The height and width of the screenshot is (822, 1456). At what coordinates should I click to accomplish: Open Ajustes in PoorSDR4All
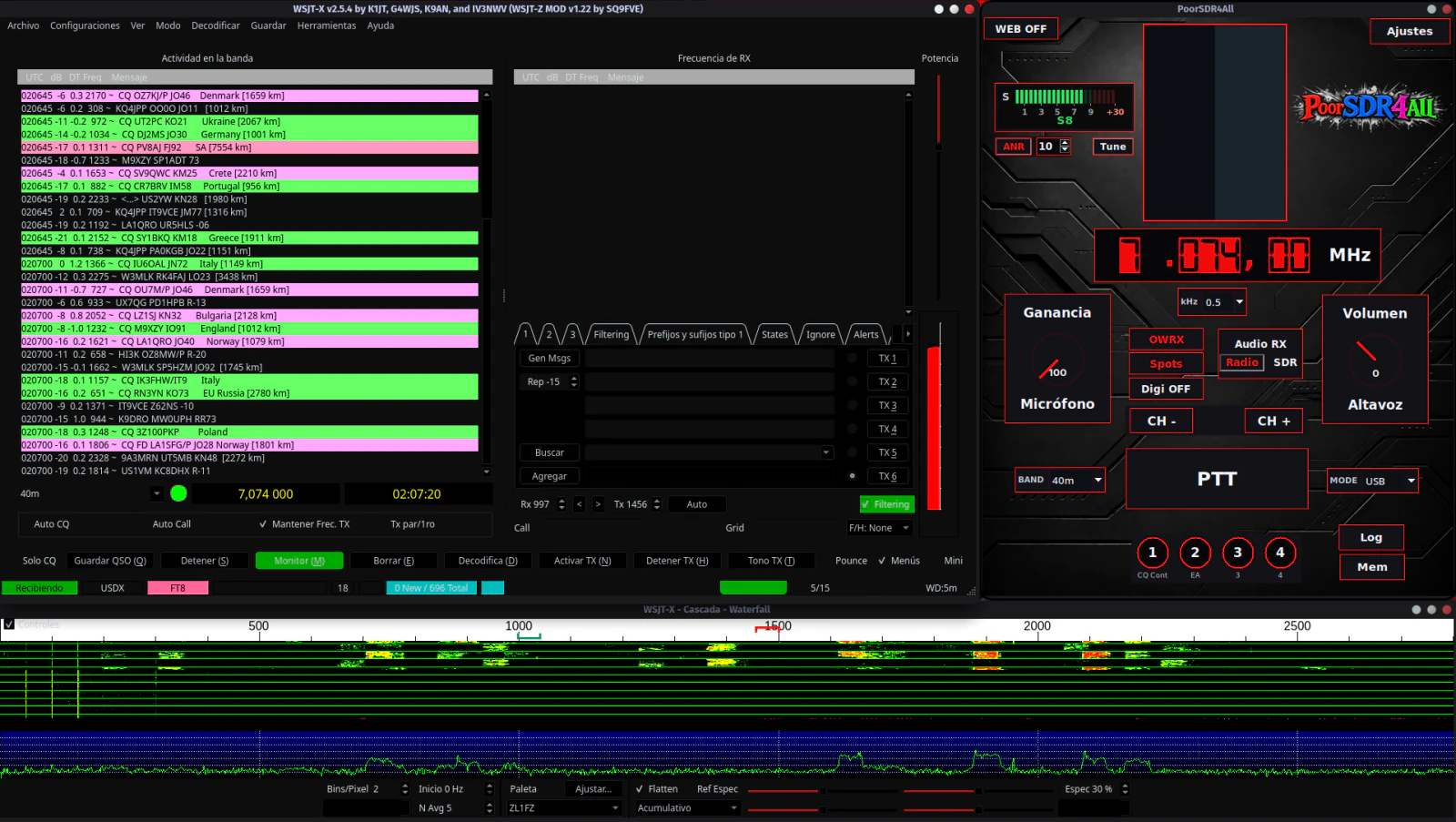[1409, 31]
